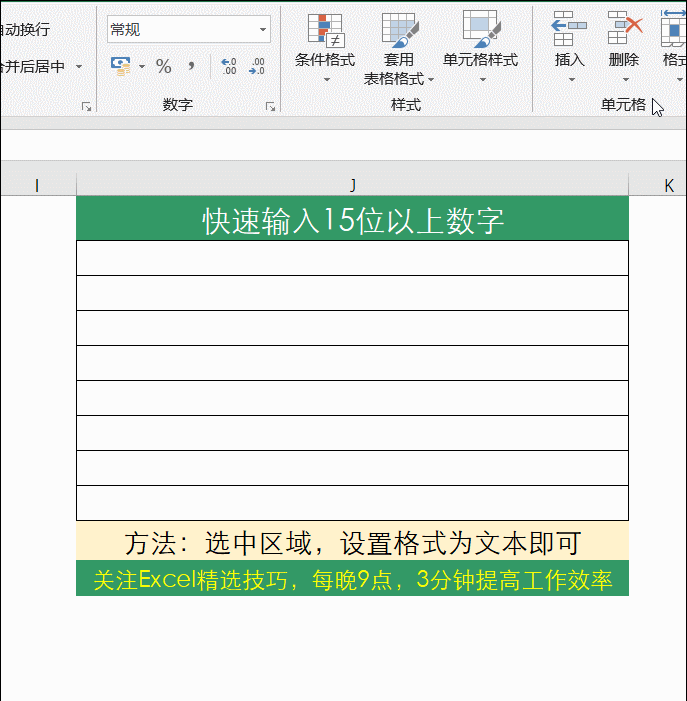
Task: Click the 自动换行 wrap text button
Action: [25, 30]
